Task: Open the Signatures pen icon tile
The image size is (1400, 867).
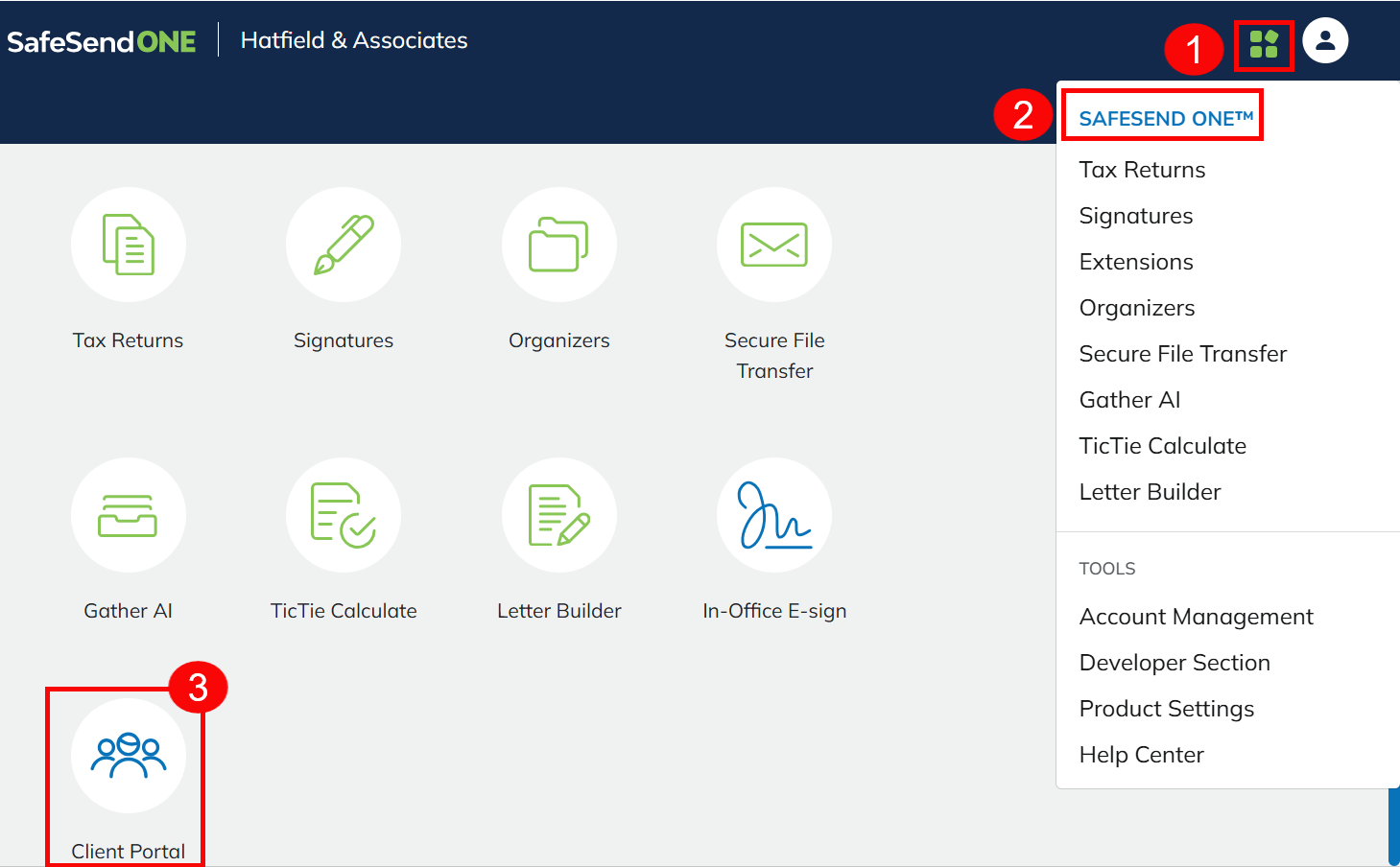Action: click(344, 245)
